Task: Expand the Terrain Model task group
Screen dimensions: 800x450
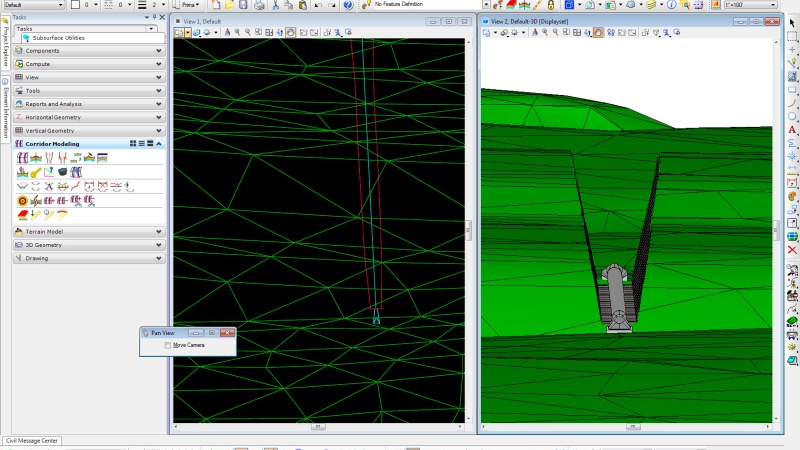Action: pyautogui.click(x=159, y=231)
